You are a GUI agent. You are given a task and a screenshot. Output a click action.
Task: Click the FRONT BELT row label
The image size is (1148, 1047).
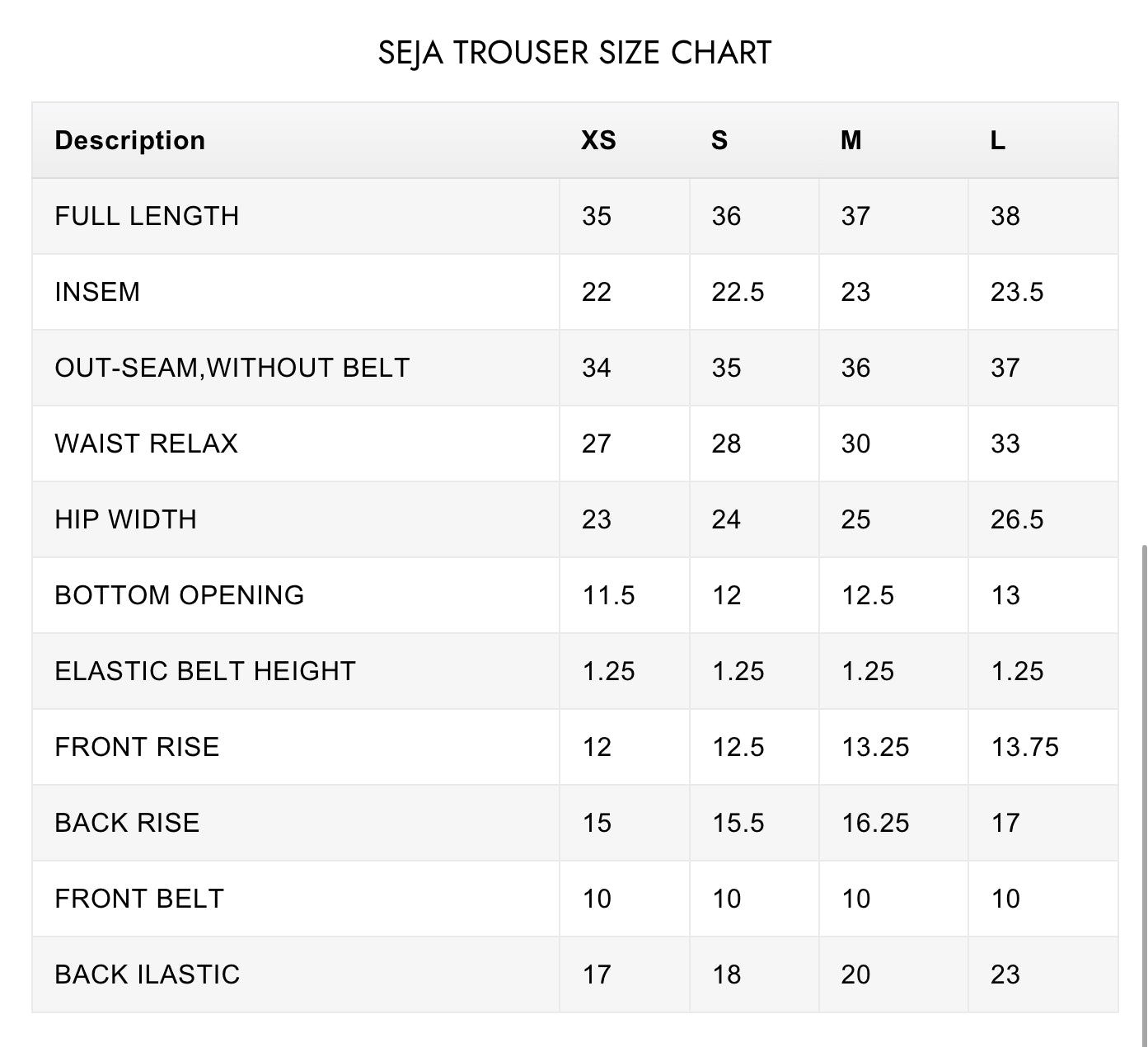pyautogui.click(x=139, y=899)
